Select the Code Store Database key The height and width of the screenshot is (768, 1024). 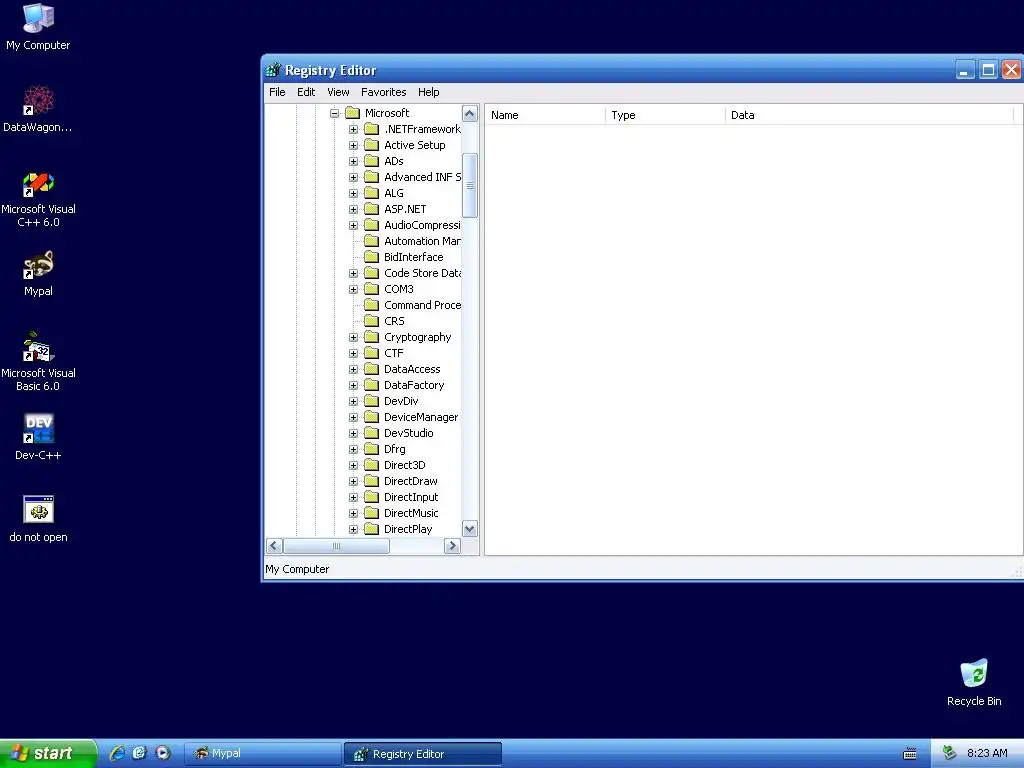tap(422, 273)
